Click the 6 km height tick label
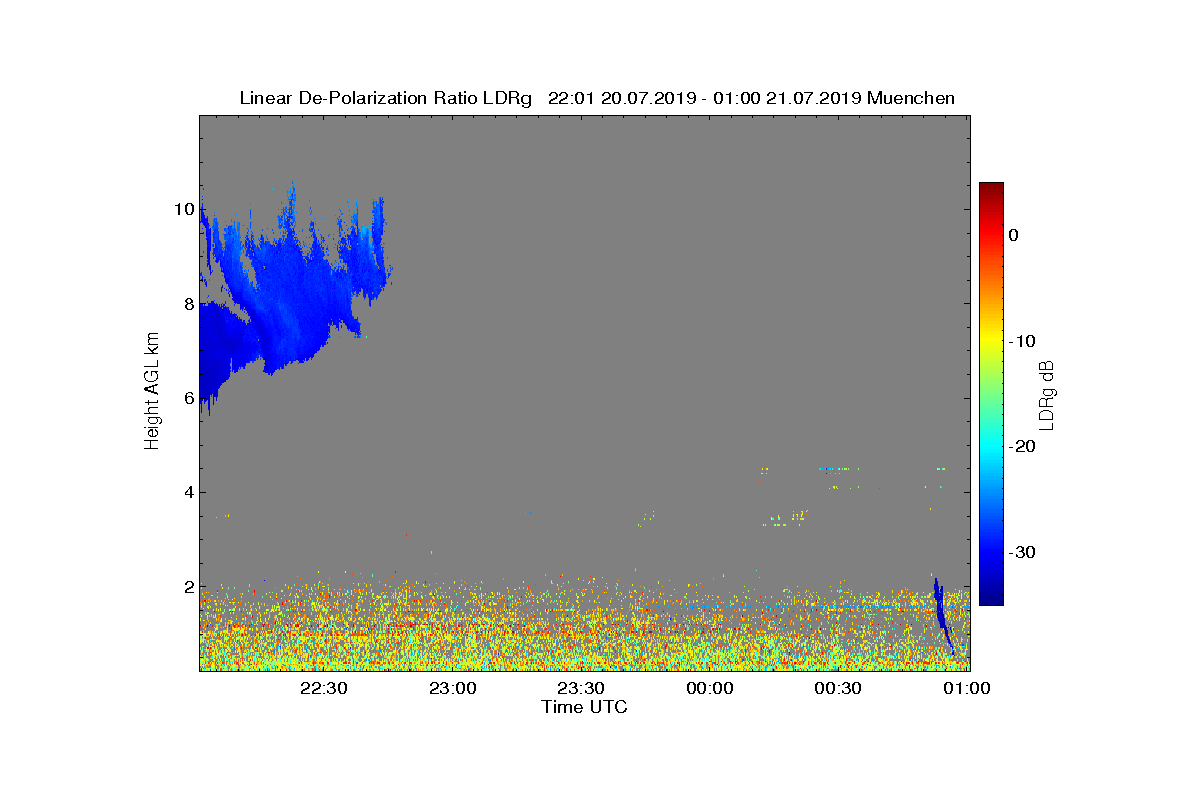The height and width of the screenshot is (800, 1200). coord(187,398)
